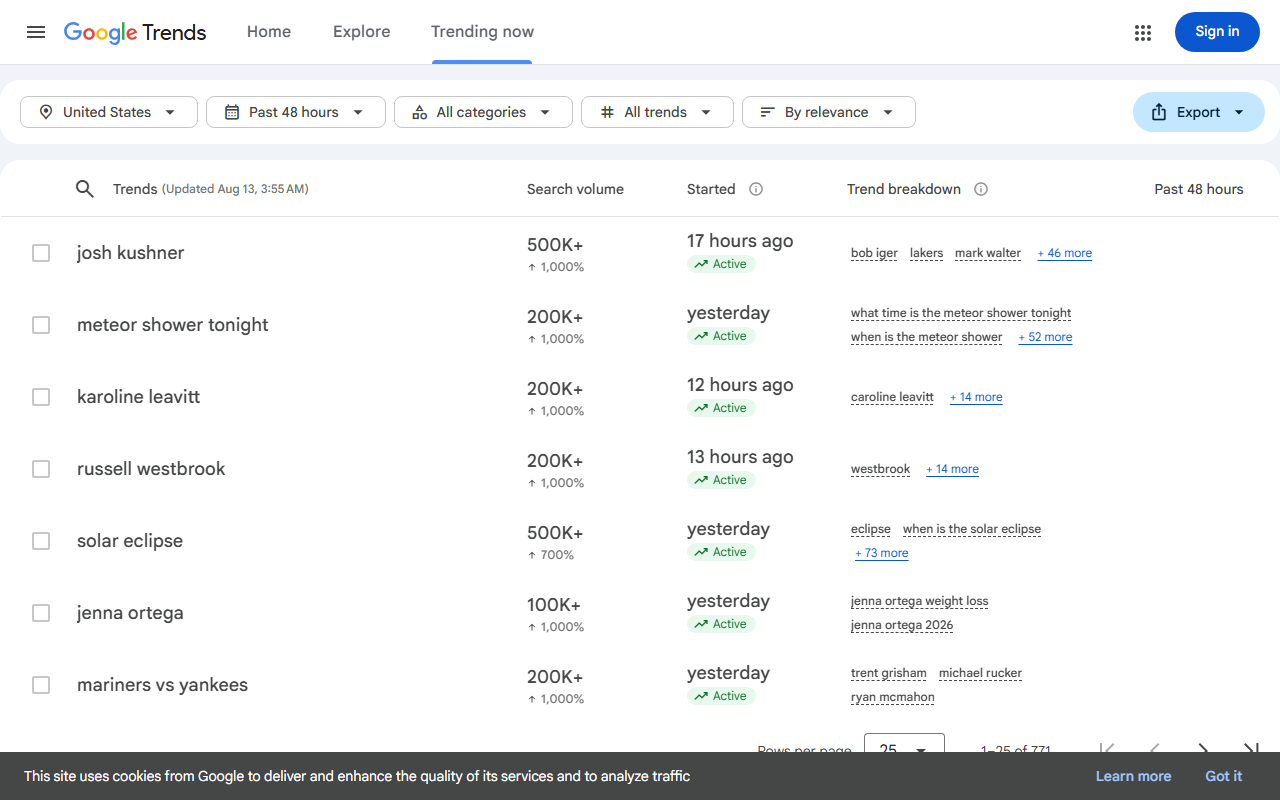
Task: Click the trent grisham breakdown term
Action: (x=889, y=673)
